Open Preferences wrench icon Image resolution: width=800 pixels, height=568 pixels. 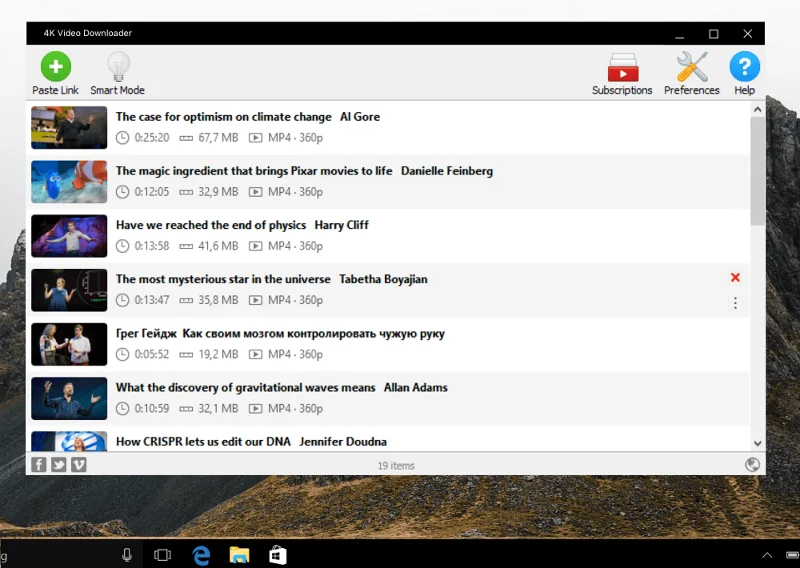click(x=692, y=73)
